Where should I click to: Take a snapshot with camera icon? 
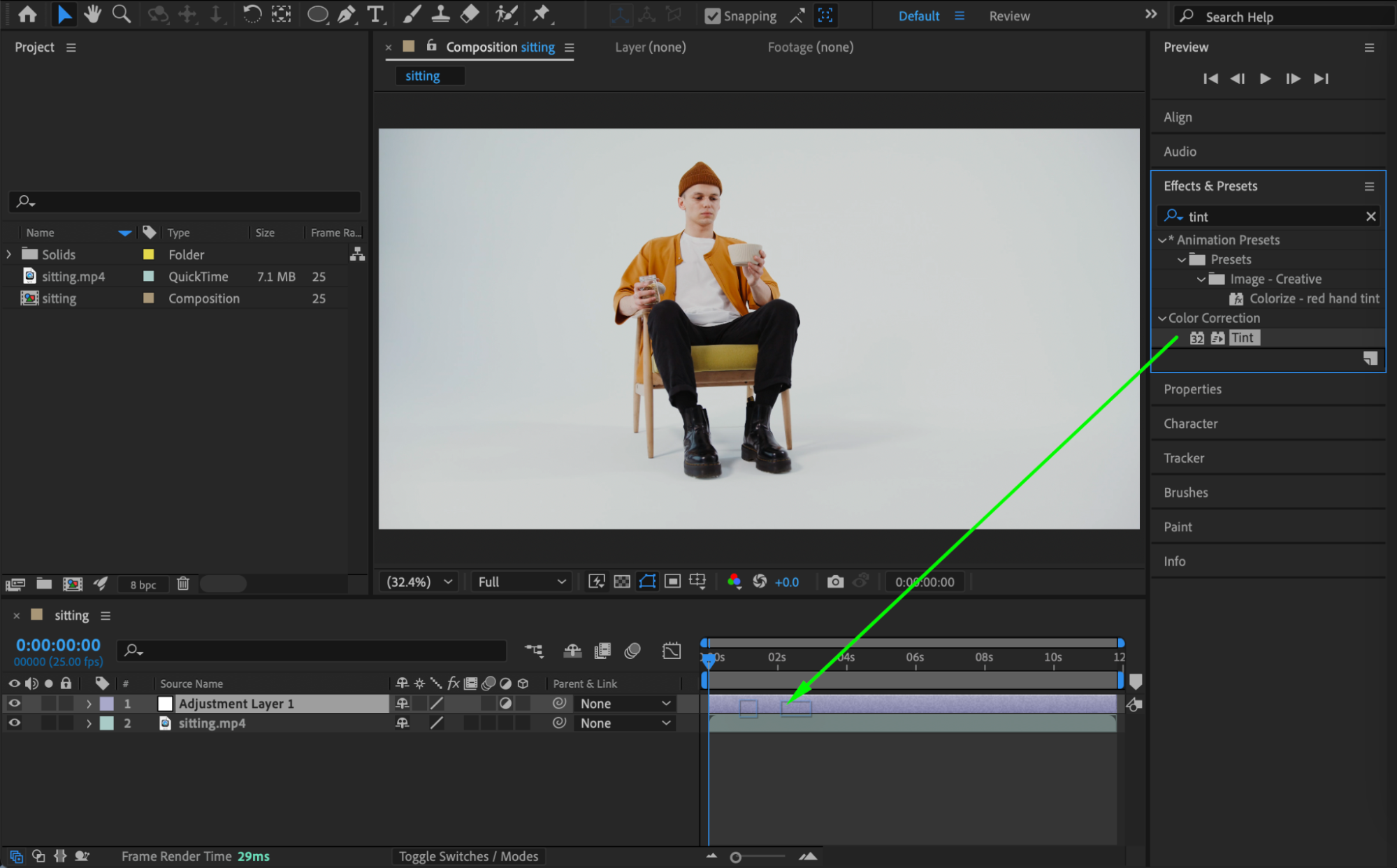tap(835, 581)
